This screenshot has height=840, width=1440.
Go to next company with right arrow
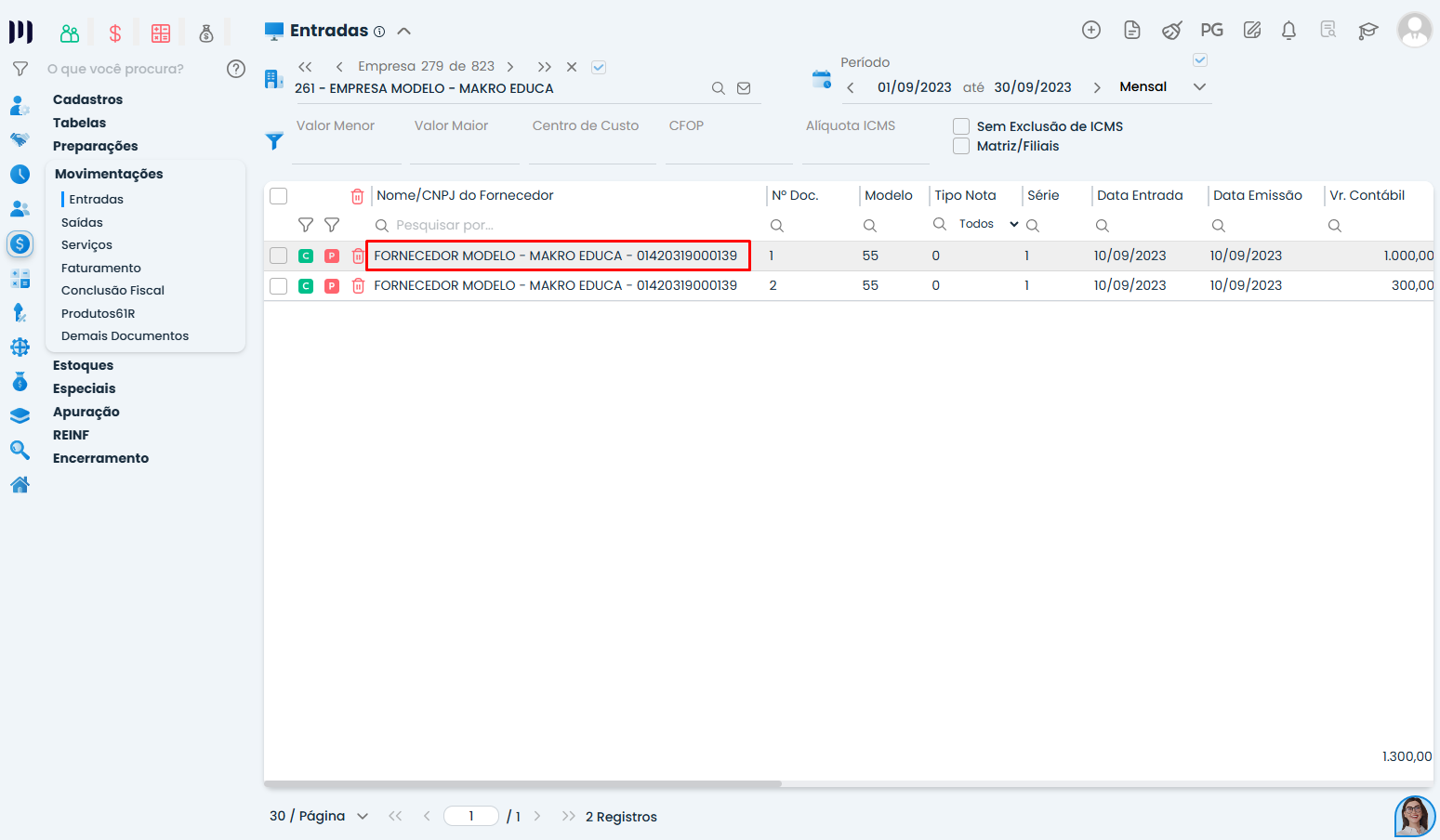(510, 67)
